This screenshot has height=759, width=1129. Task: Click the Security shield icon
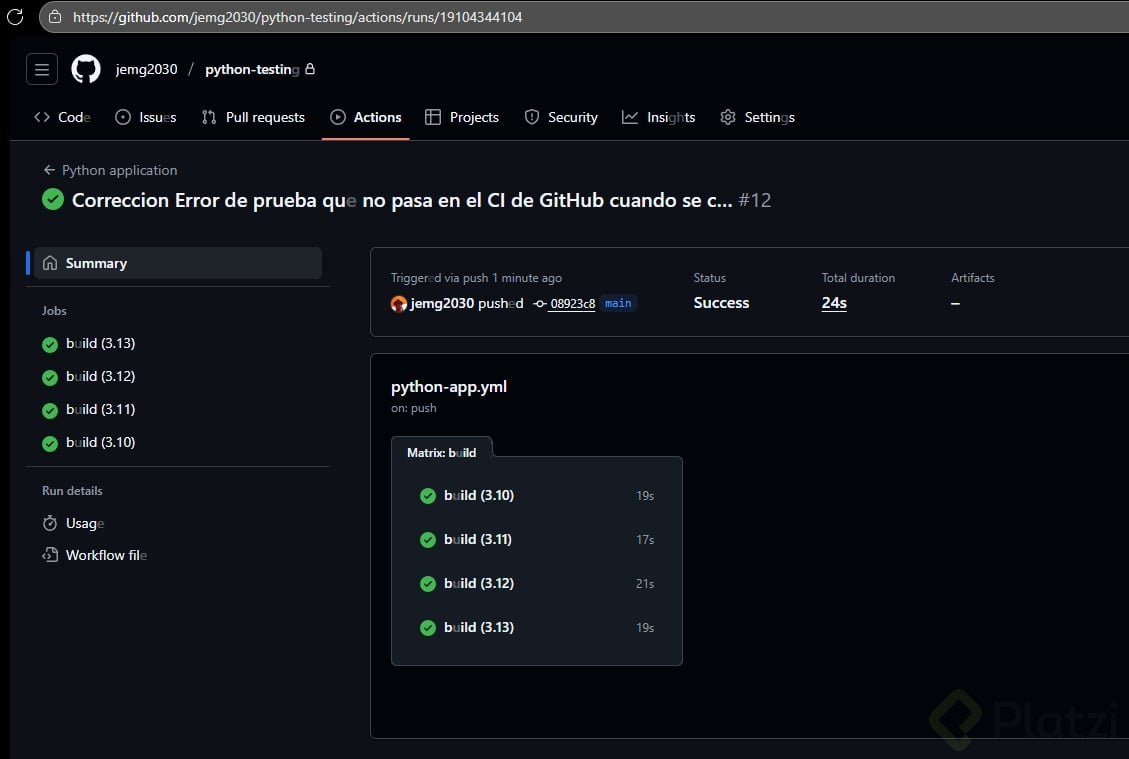tap(531, 117)
